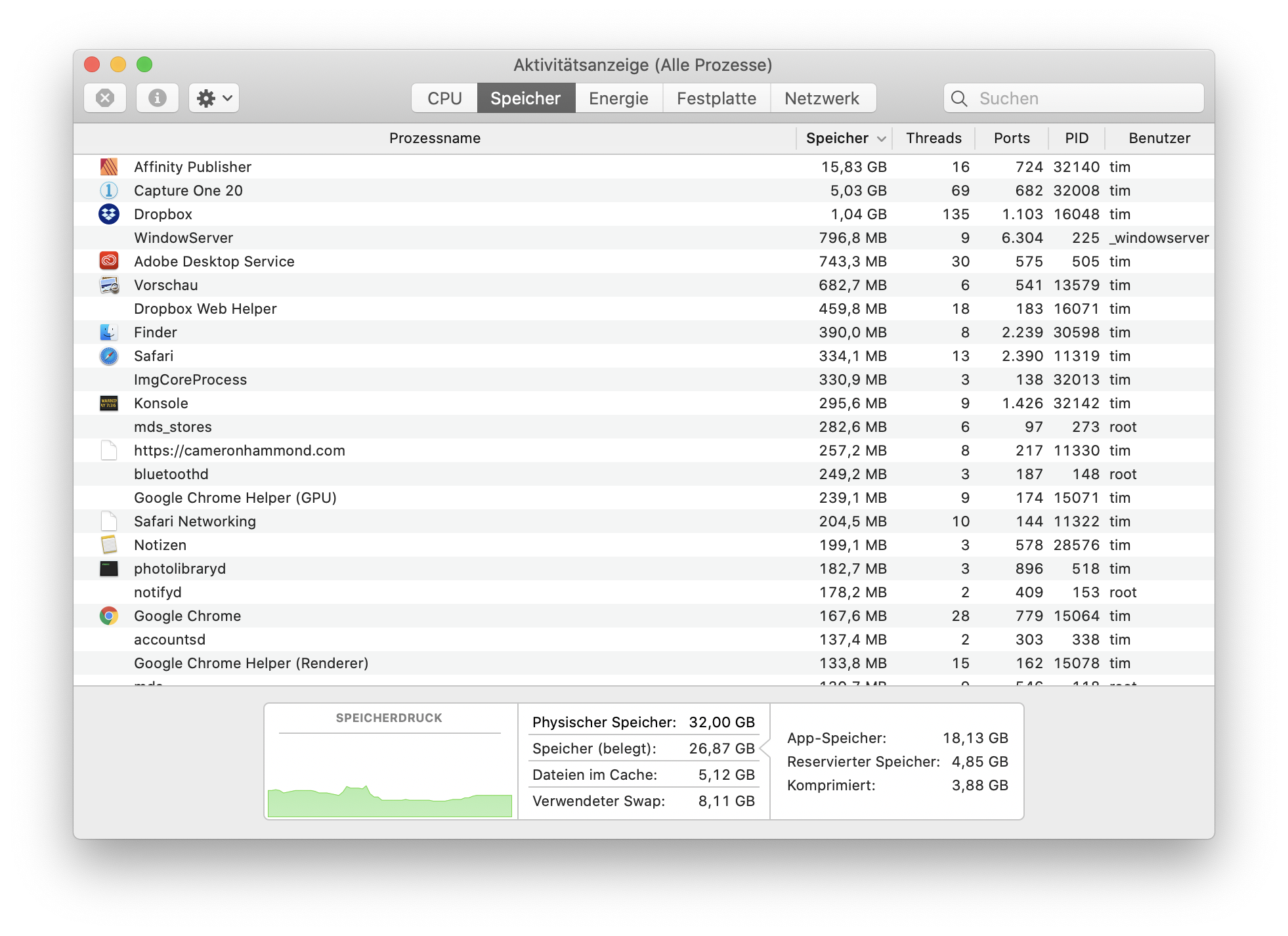This screenshot has height=936, width=1288.
Task: Click the Notizen notepad icon
Action: pos(109,545)
